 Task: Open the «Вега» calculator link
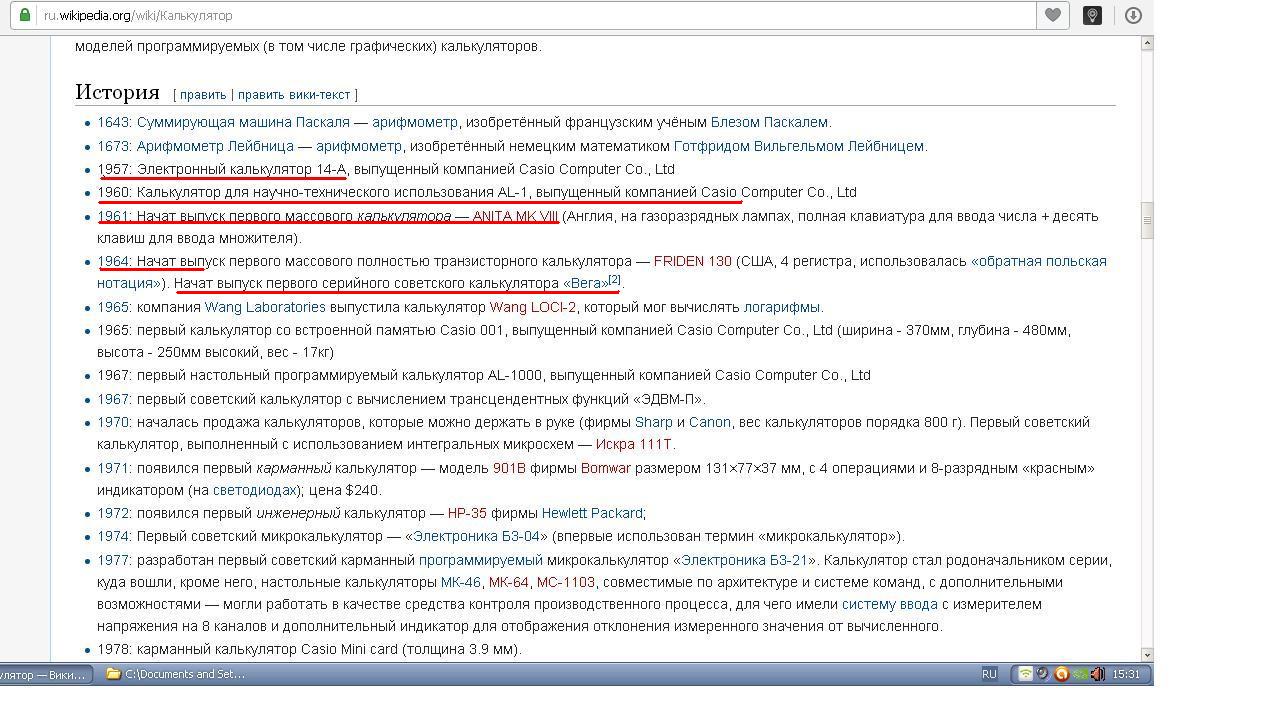click(x=585, y=283)
